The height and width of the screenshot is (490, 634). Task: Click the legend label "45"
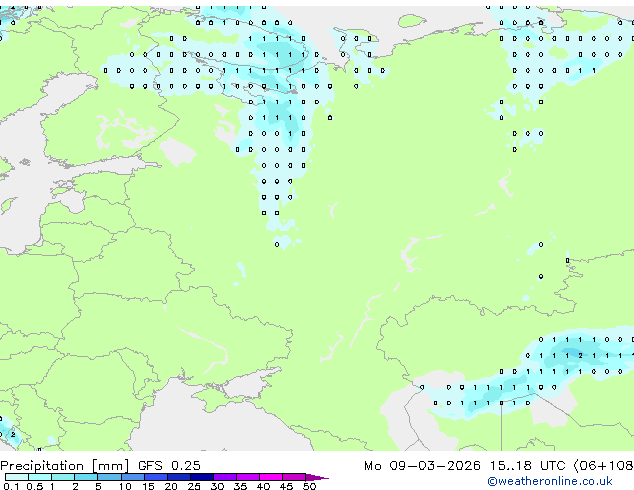click(286, 486)
